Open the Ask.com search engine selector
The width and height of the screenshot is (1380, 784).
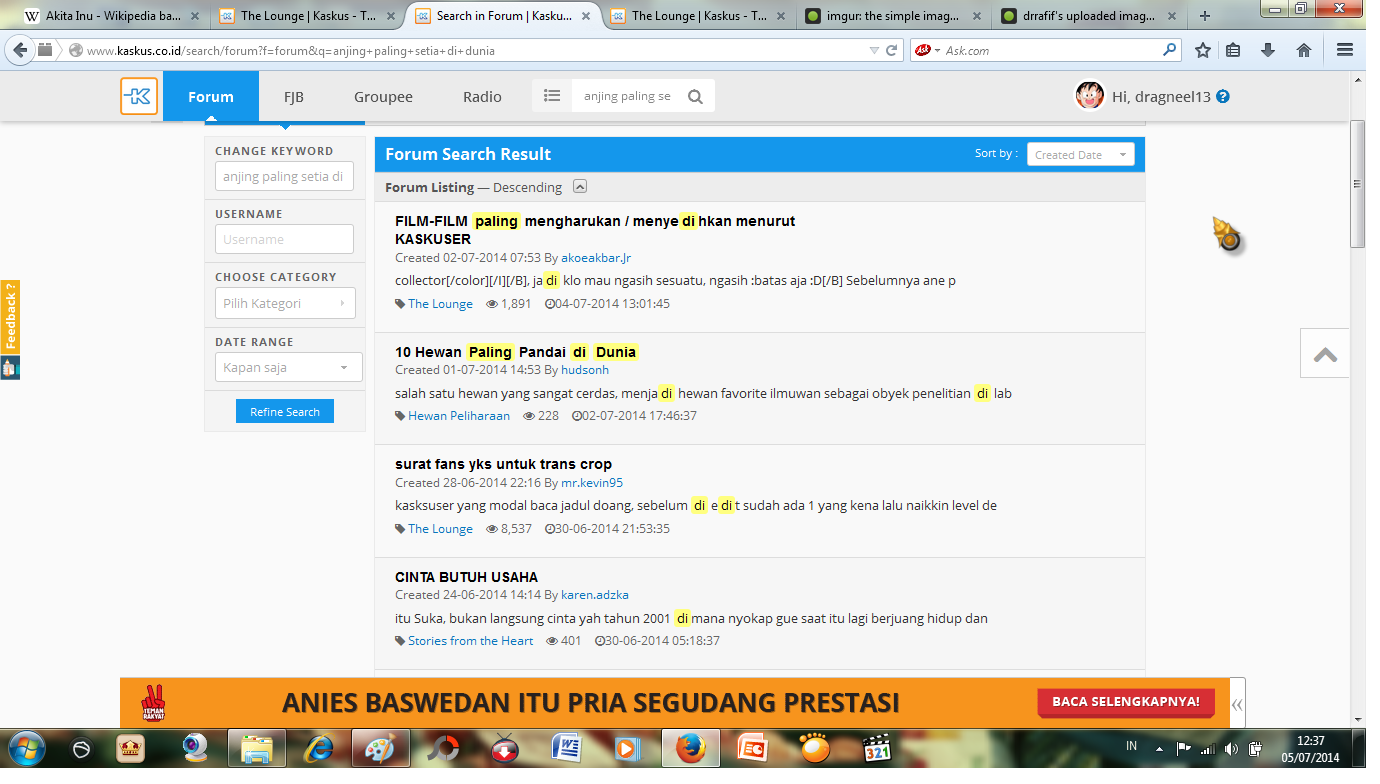(x=928, y=50)
